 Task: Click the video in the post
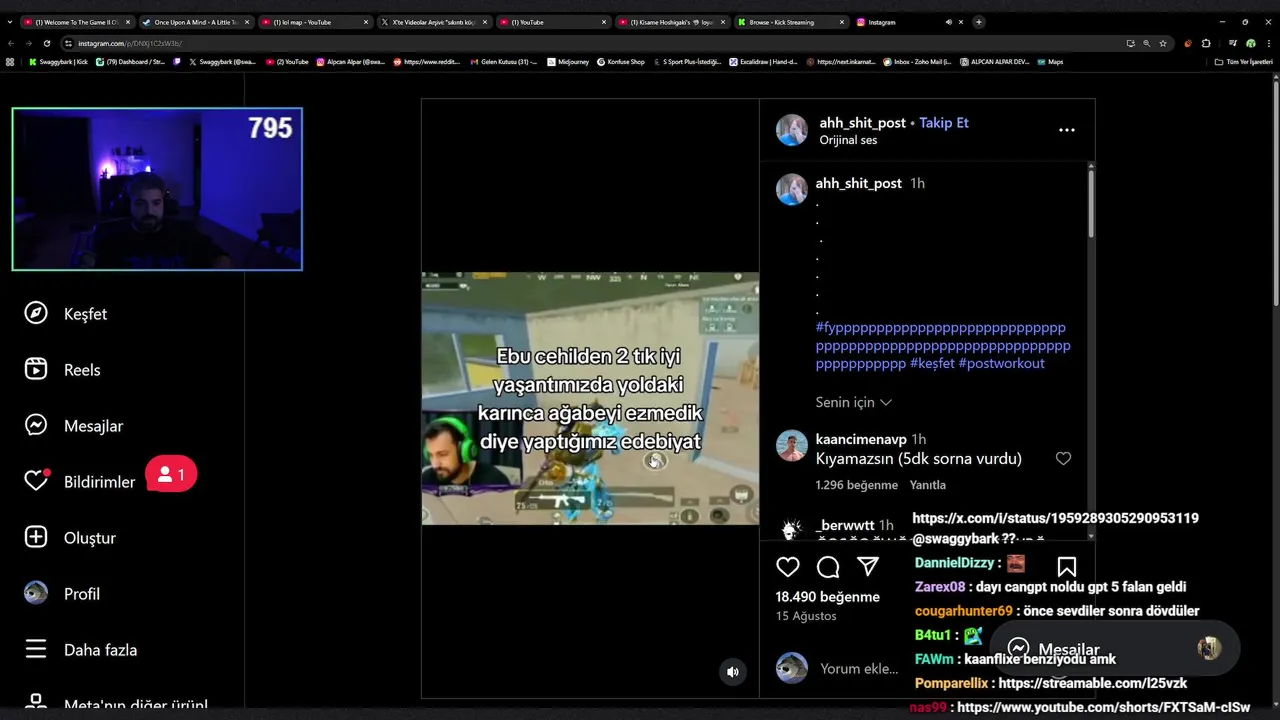[x=590, y=398]
